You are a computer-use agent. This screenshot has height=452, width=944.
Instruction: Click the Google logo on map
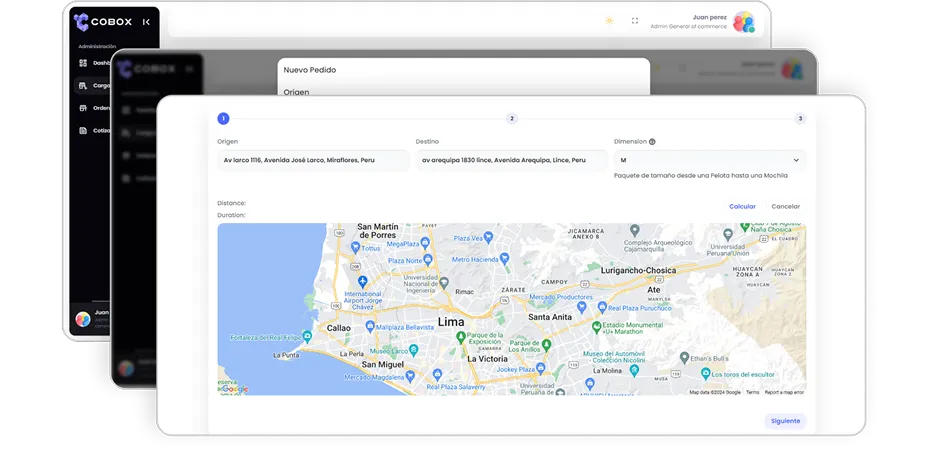coord(235,389)
